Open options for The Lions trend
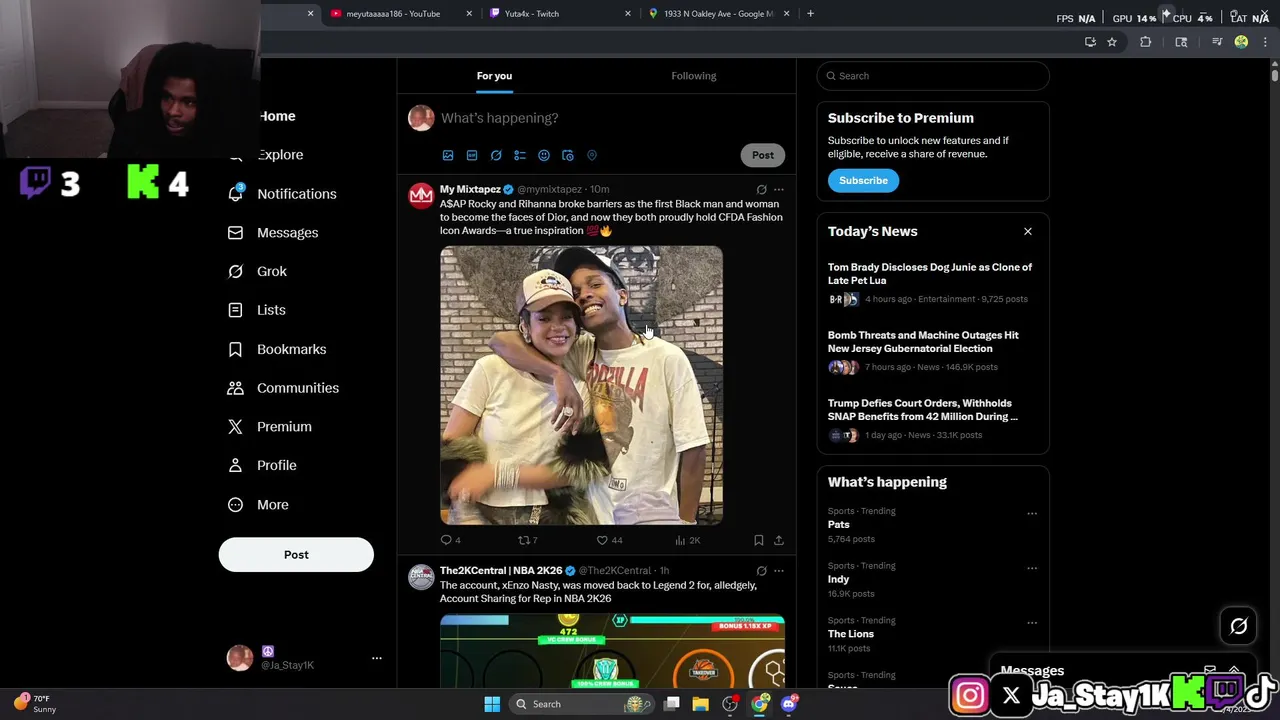Viewport: 1280px width, 720px height. pyautogui.click(x=1032, y=623)
